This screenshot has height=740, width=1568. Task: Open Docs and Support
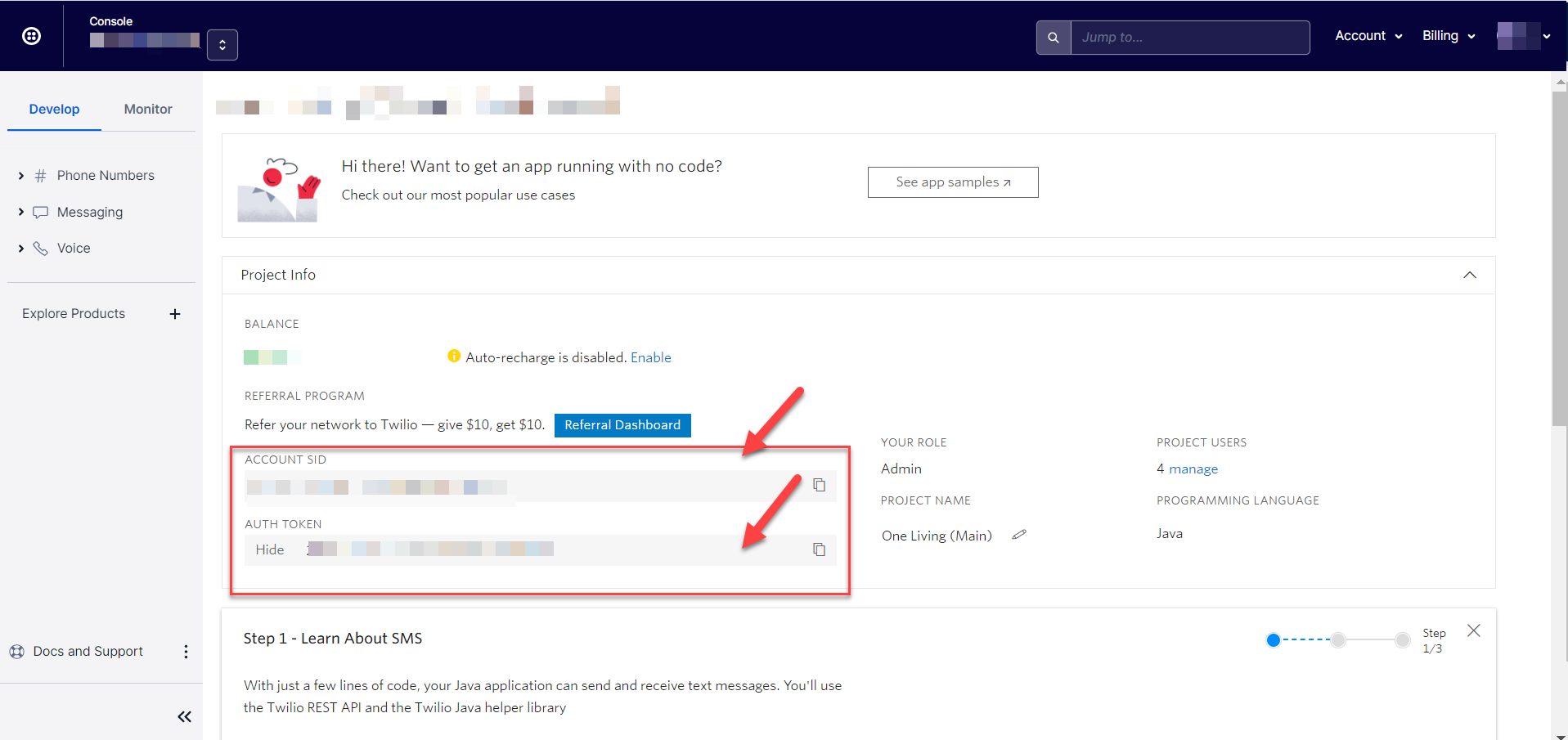pyautogui.click(x=88, y=652)
